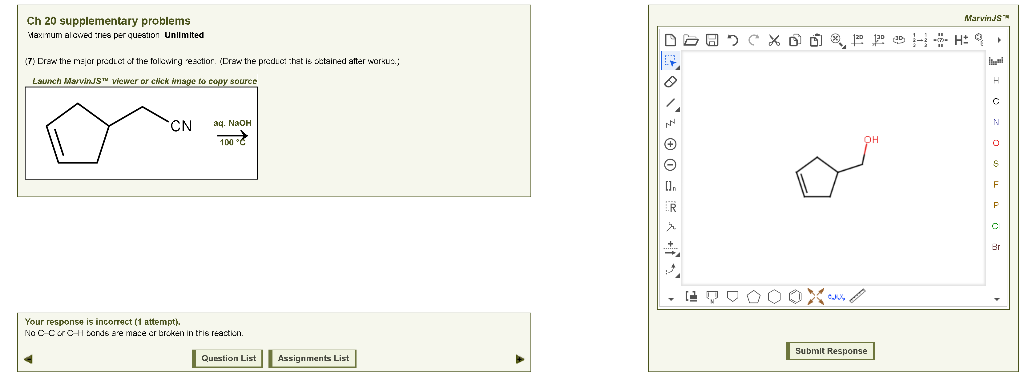Pick Sulfur atom S
The image size is (1024, 385).
(996, 164)
